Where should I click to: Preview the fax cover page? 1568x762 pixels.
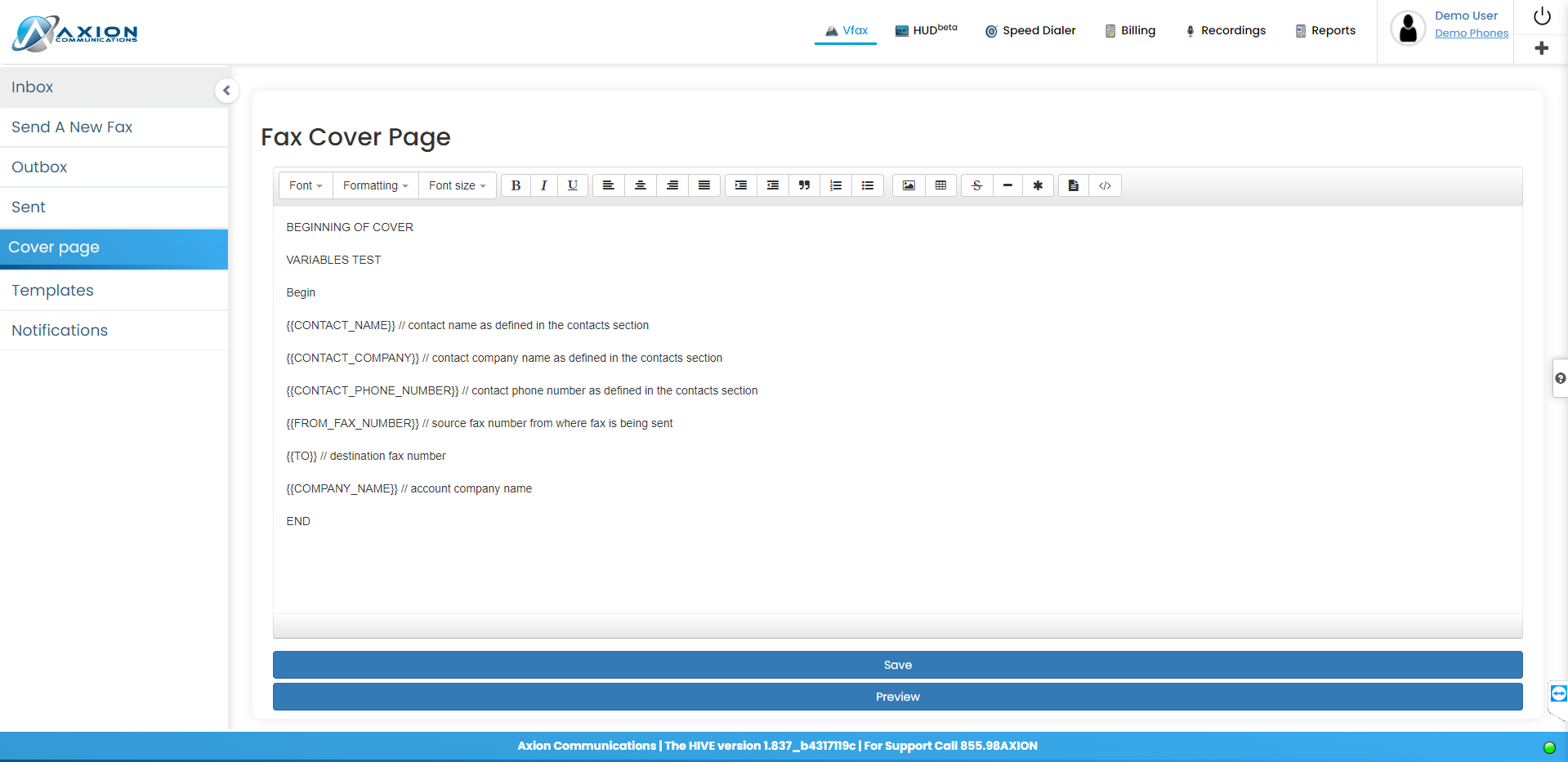(x=897, y=697)
